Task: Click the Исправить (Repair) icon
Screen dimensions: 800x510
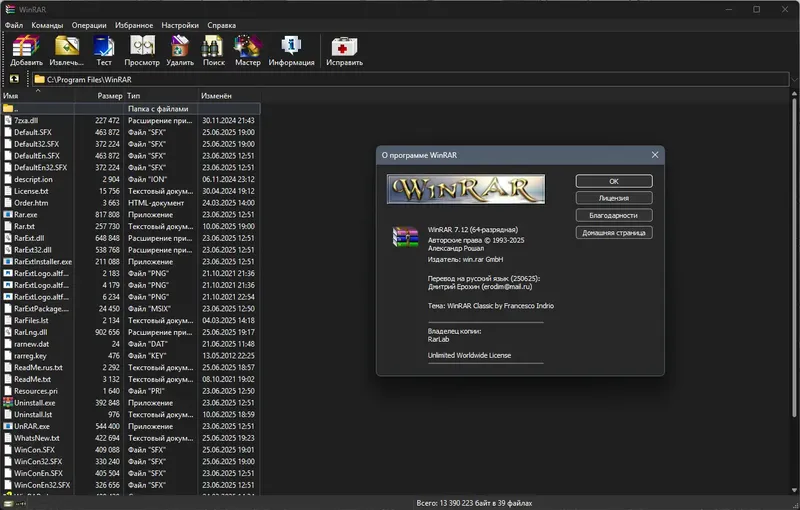Action: coord(344,50)
